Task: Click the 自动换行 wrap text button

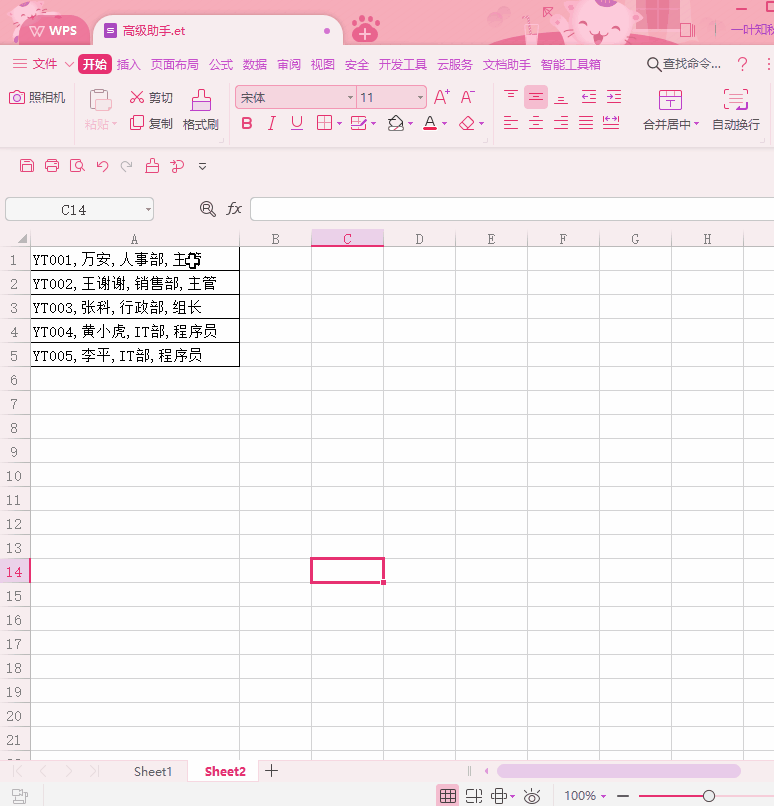Action: [735, 110]
